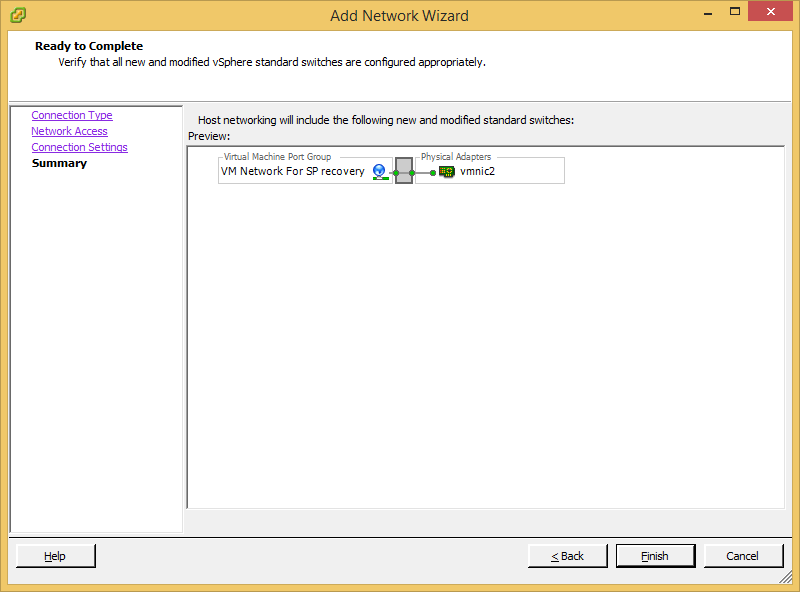Click the vmnic2 network card icon

[x=447, y=171]
